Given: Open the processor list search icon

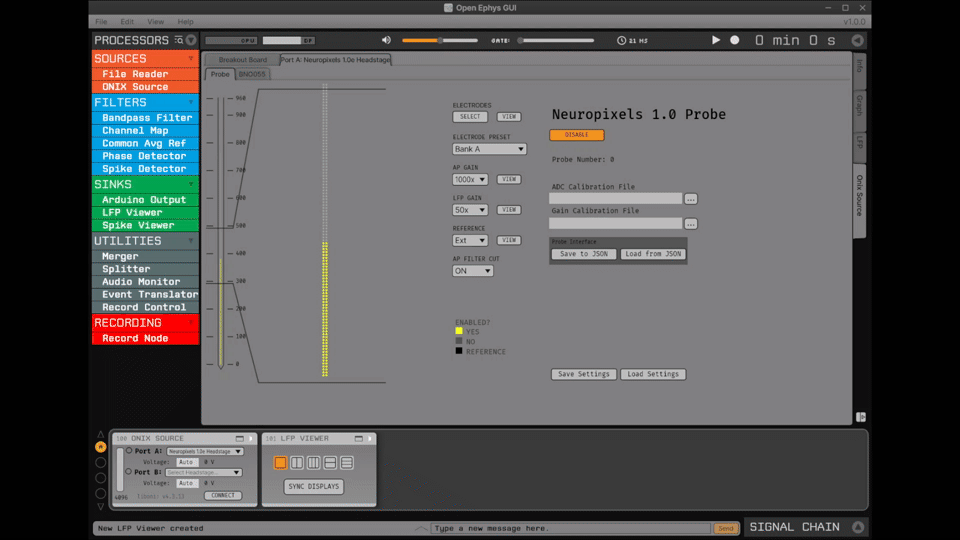Looking at the screenshot, I should pyautogui.click(x=179, y=40).
